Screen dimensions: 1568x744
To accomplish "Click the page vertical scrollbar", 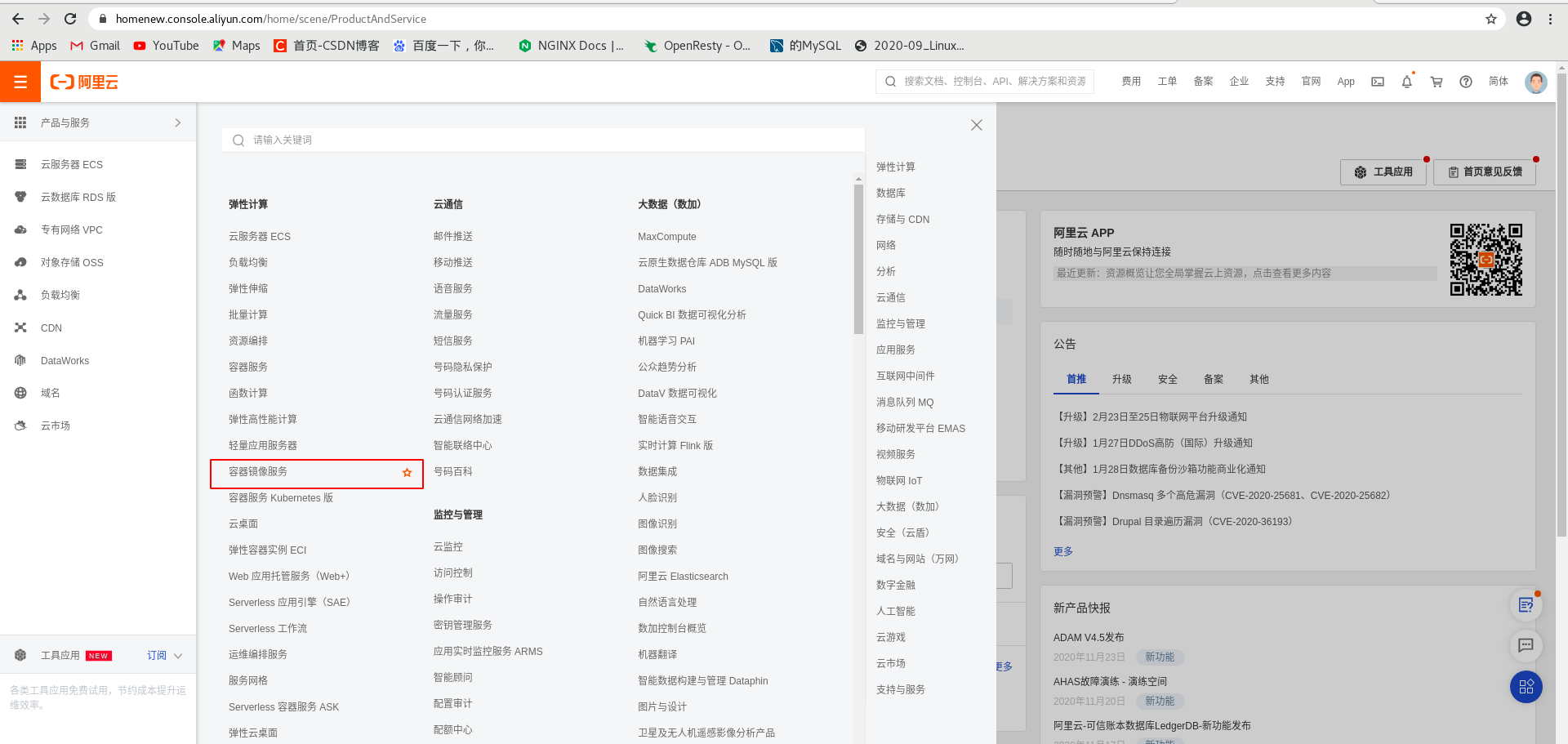I will 1561,305.
